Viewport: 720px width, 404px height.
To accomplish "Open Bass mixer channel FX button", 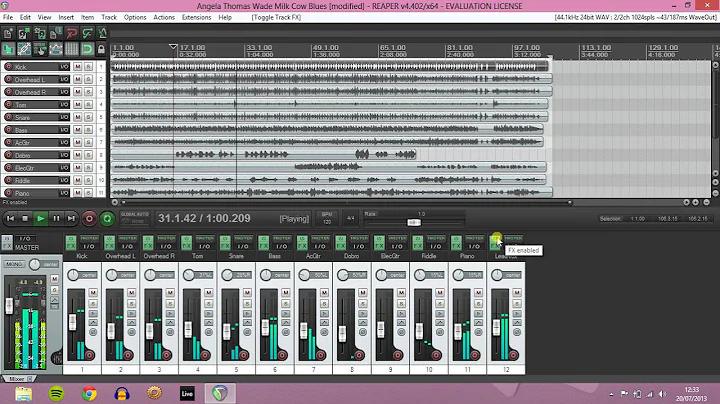I will pyautogui.click(x=263, y=242).
